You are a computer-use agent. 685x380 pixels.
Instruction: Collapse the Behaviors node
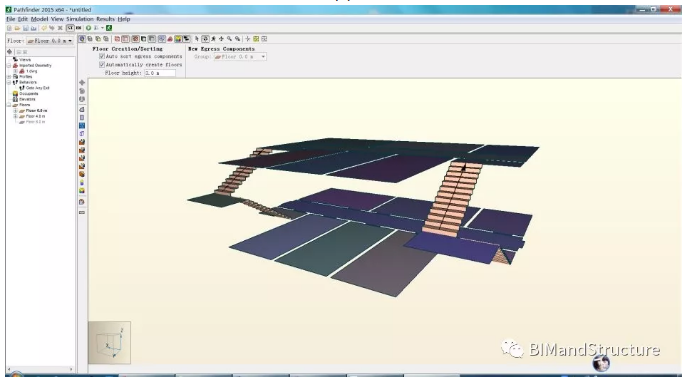coord(9,83)
